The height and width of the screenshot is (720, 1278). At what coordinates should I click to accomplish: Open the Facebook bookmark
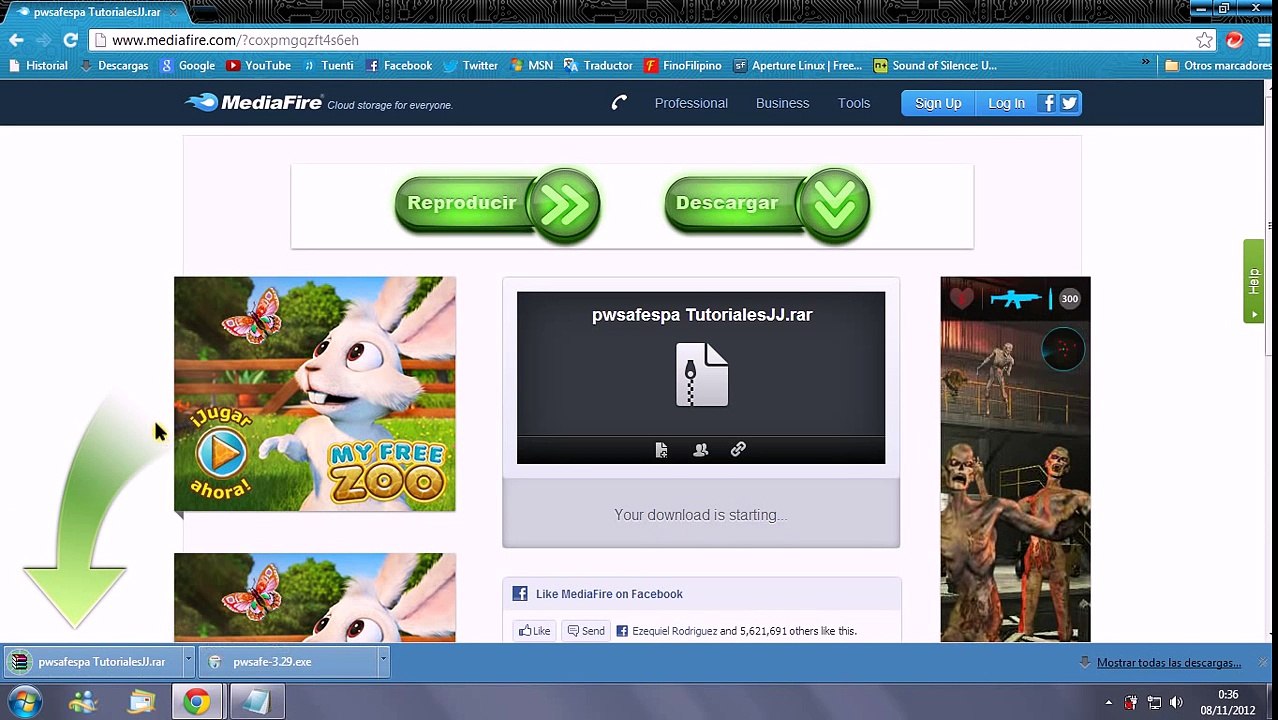click(399, 65)
